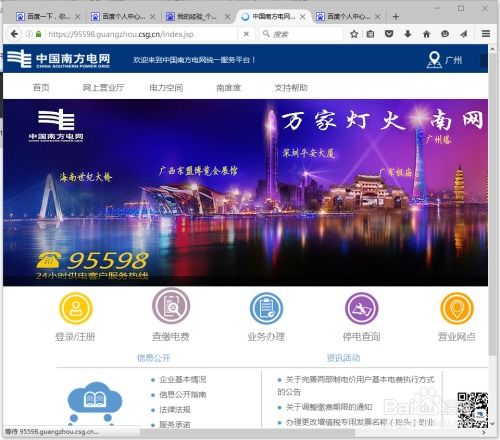Click the night skyline banner image
Image resolution: width=500 pixels, height=440 pixels.
point(246,192)
